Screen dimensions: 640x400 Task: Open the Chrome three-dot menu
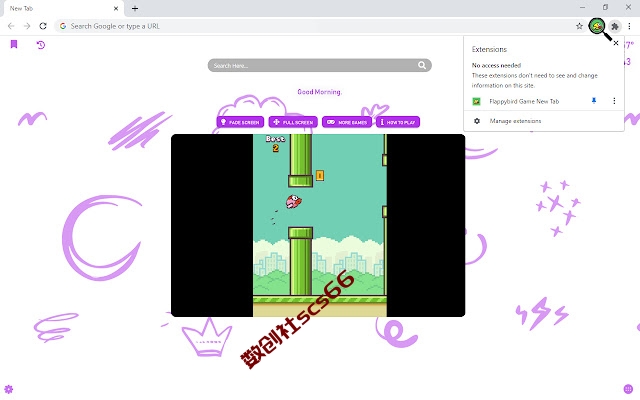629,26
